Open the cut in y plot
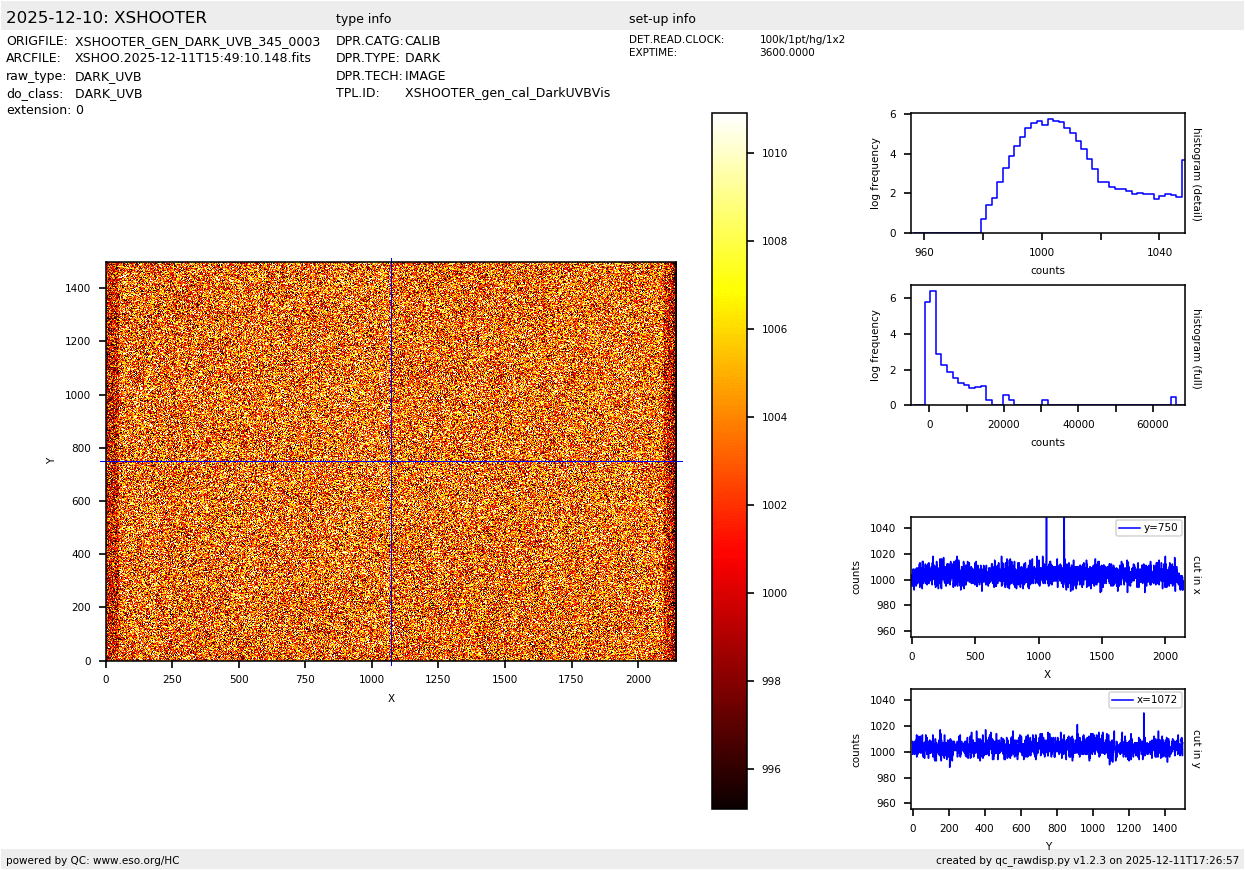 pos(1047,749)
